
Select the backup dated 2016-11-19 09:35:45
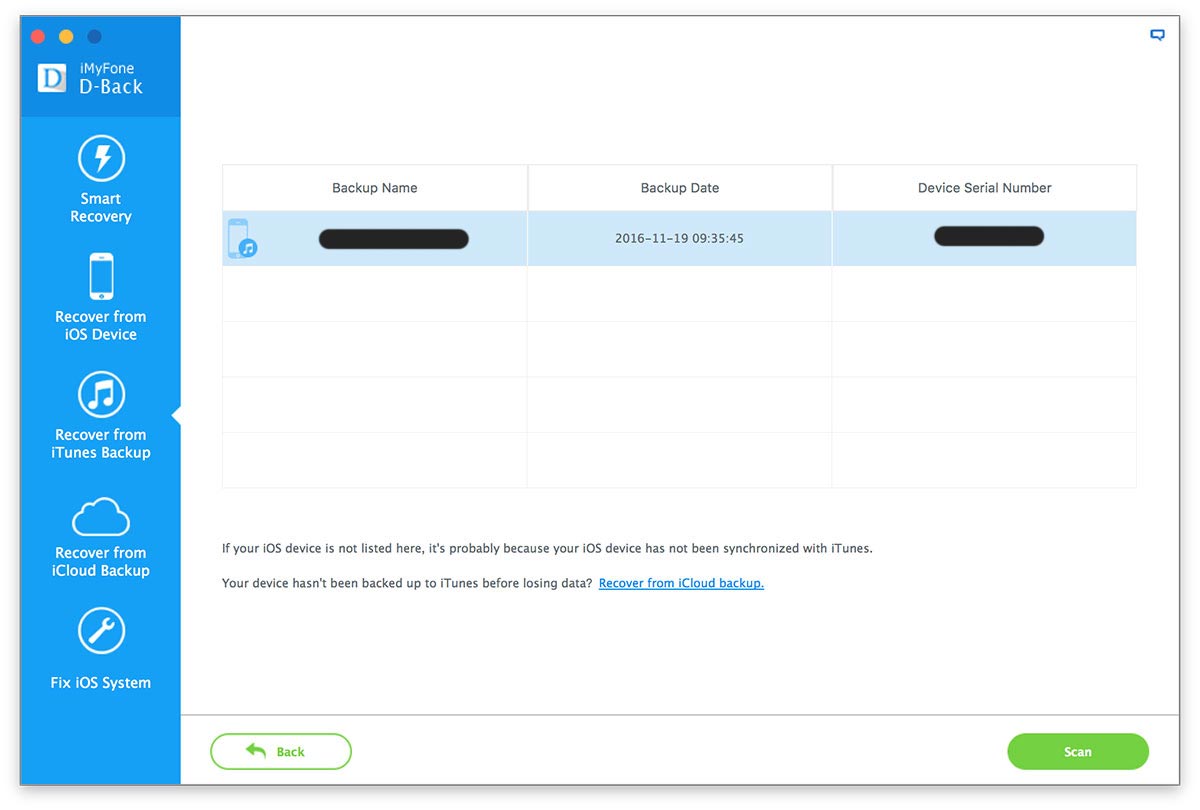tap(679, 239)
